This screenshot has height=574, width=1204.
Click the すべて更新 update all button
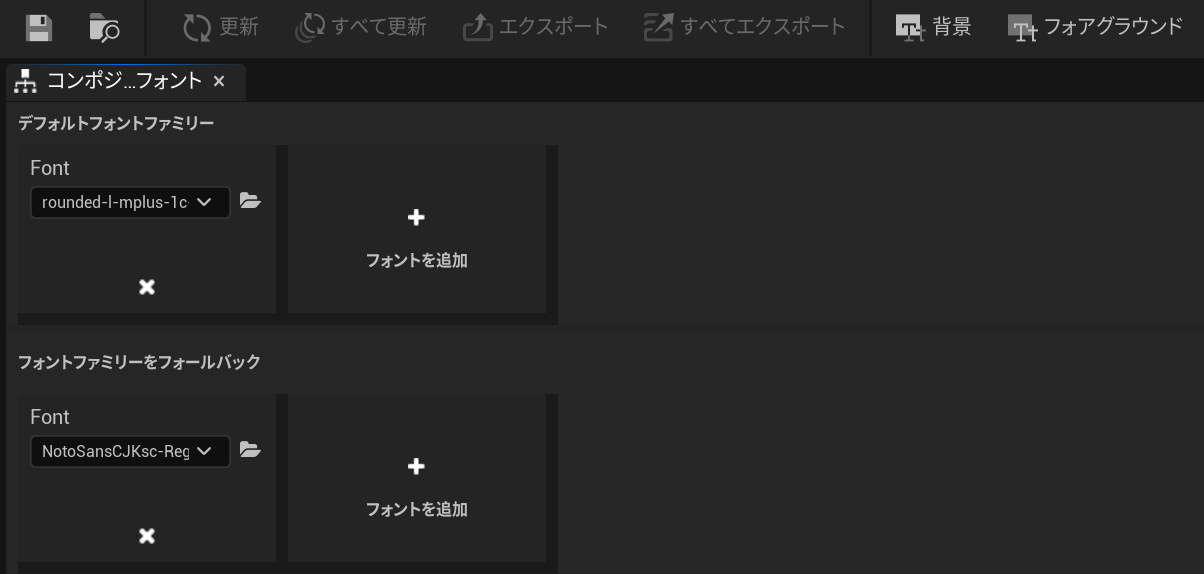tap(362, 28)
